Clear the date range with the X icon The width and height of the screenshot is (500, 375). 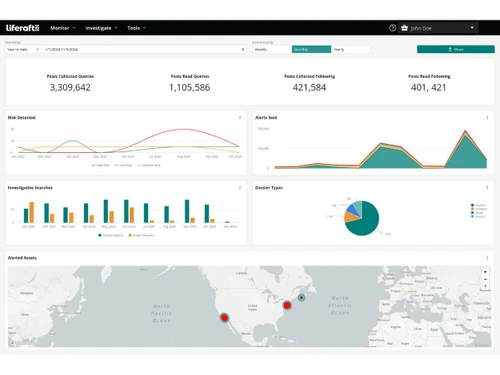243,49
